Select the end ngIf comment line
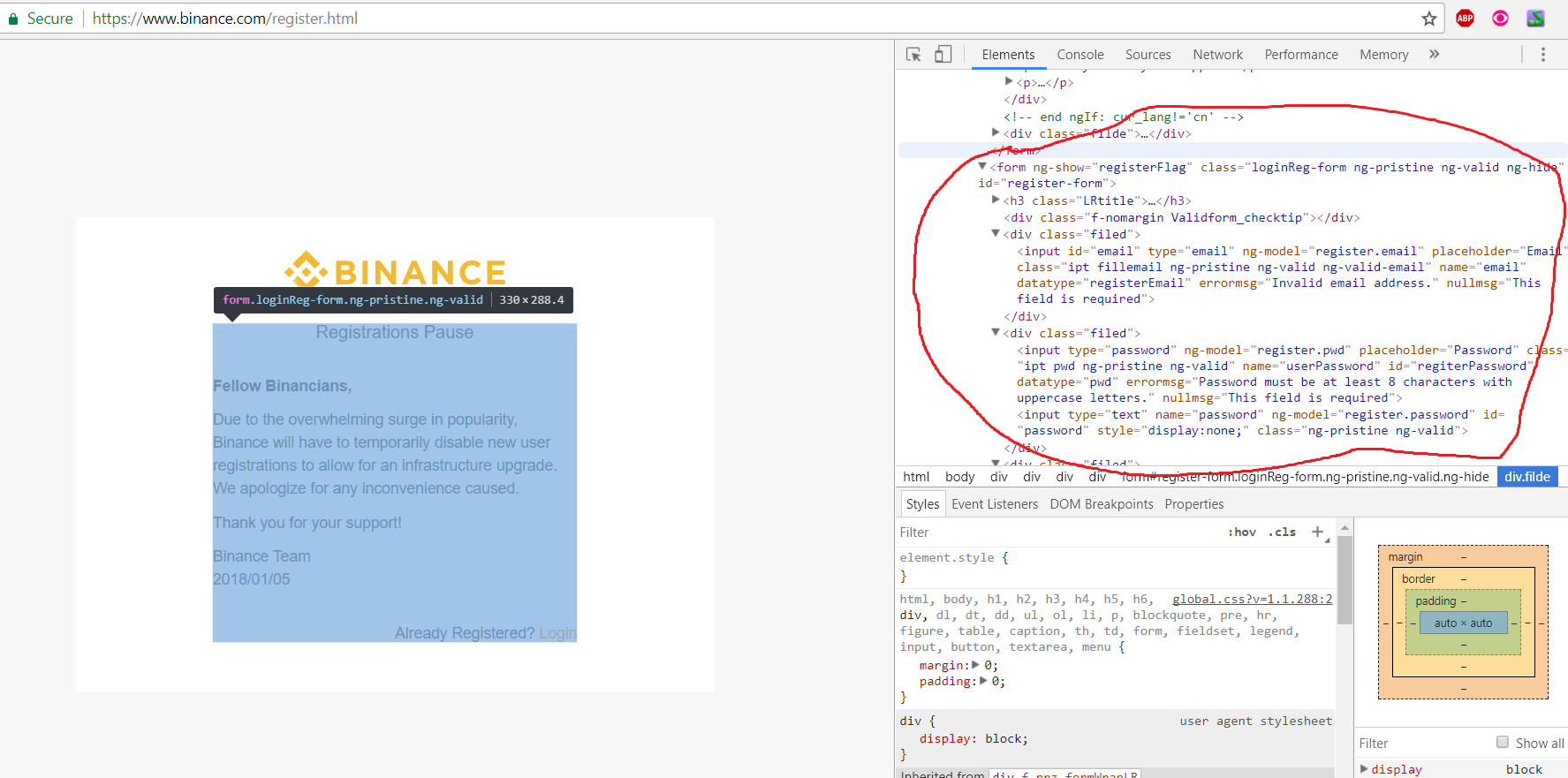This screenshot has height=778, width=1568. [x=1124, y=117]
